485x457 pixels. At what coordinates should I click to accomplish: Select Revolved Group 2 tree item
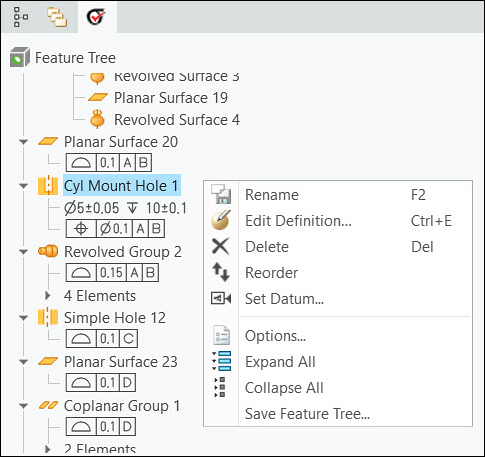[x=123, y=252]
